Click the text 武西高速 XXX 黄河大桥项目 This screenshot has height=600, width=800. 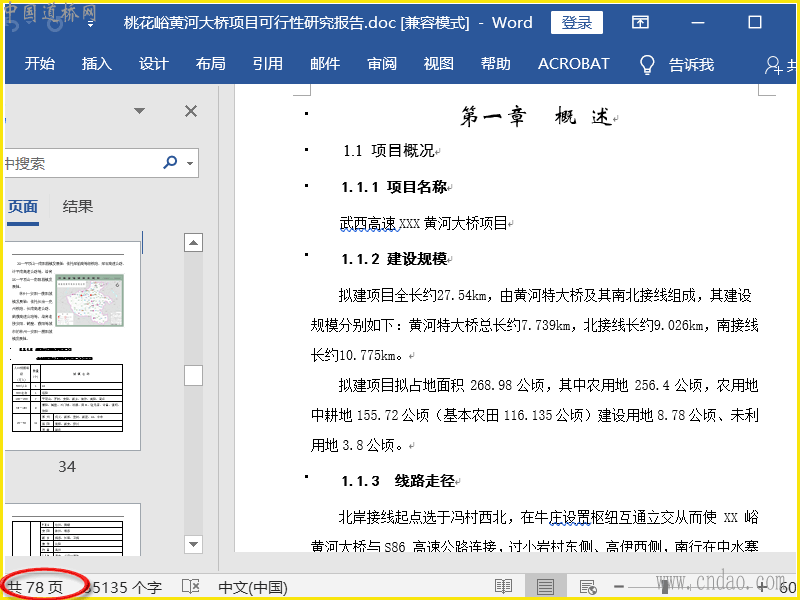tap(423, 223)
